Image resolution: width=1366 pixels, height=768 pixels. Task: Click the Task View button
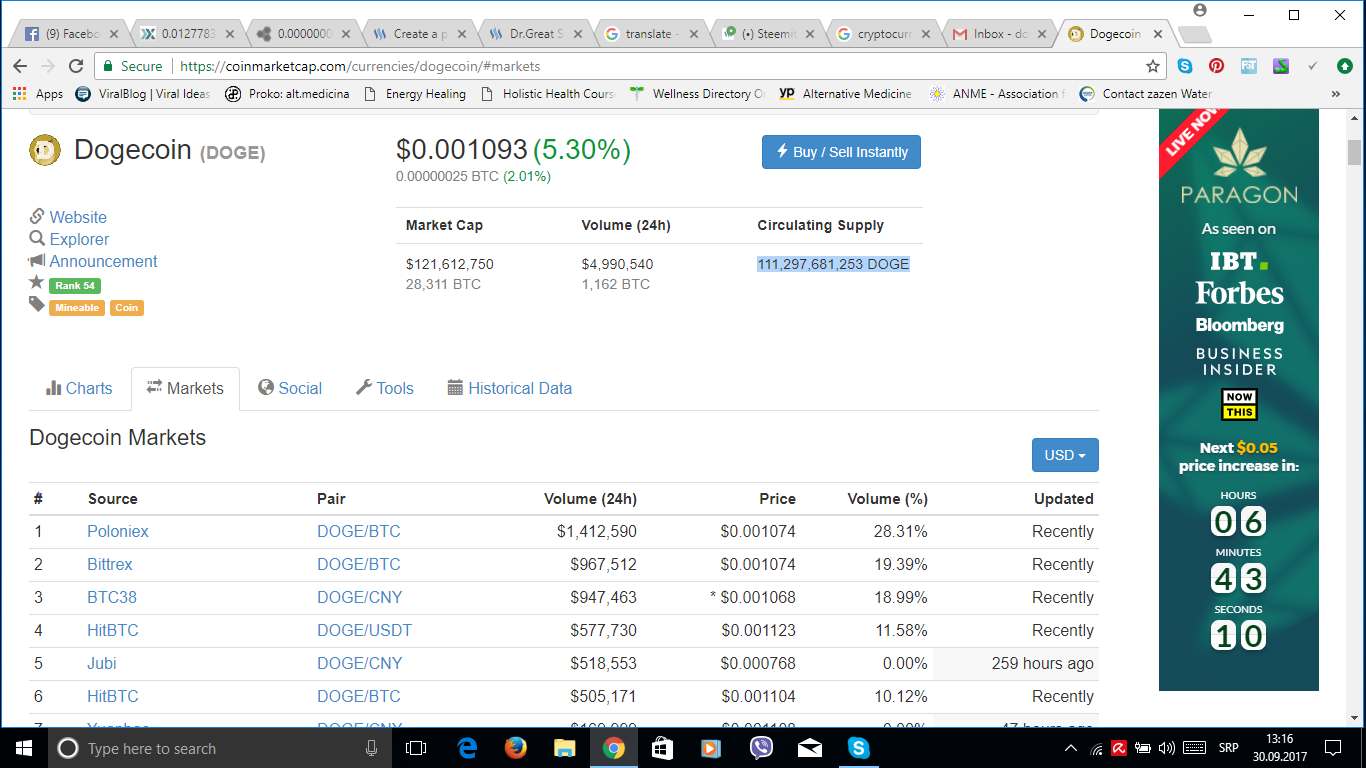416,747
